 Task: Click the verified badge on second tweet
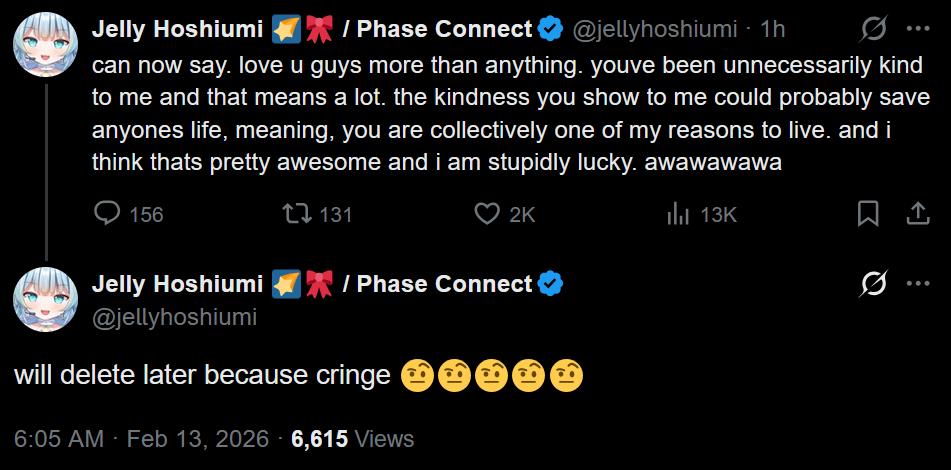click(551, 284)
